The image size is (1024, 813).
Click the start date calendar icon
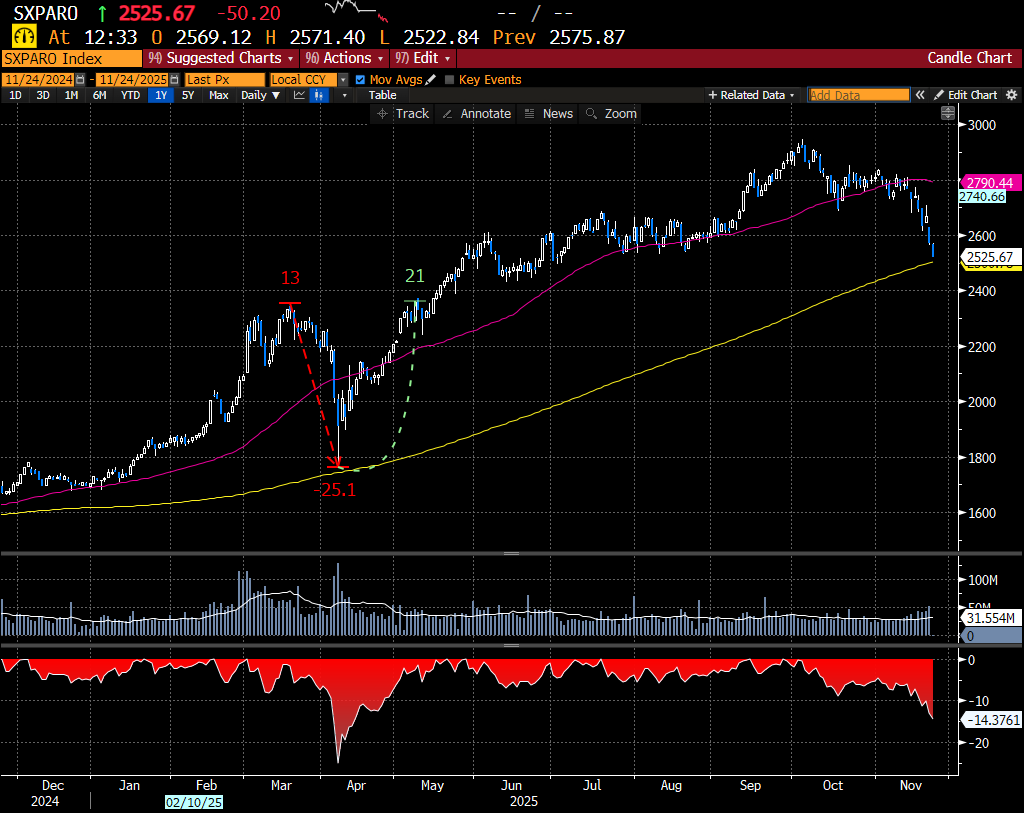pos(80,80)
